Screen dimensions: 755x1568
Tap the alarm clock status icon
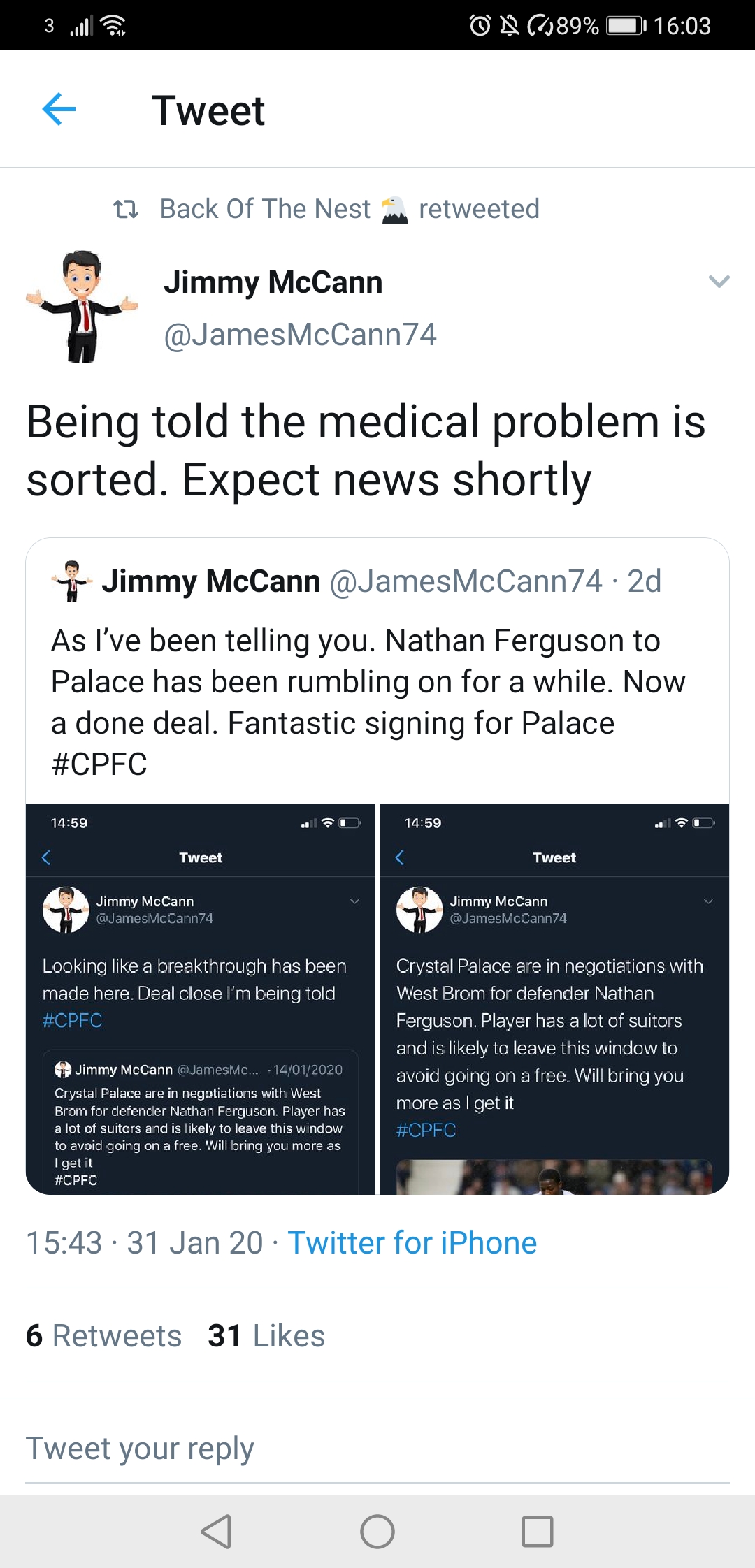pyautogui.click(x=480, y=26)
